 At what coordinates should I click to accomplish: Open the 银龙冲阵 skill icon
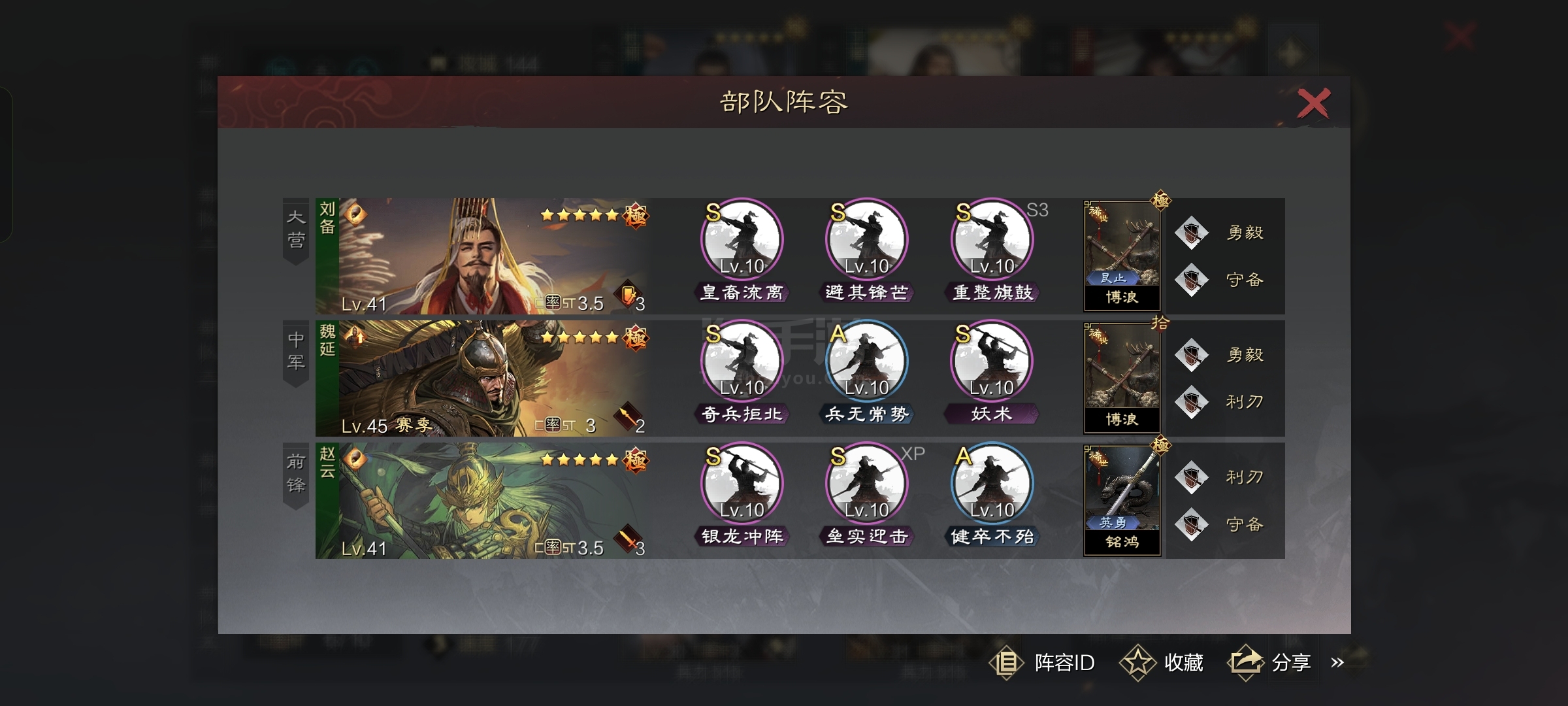coord(742,484)
